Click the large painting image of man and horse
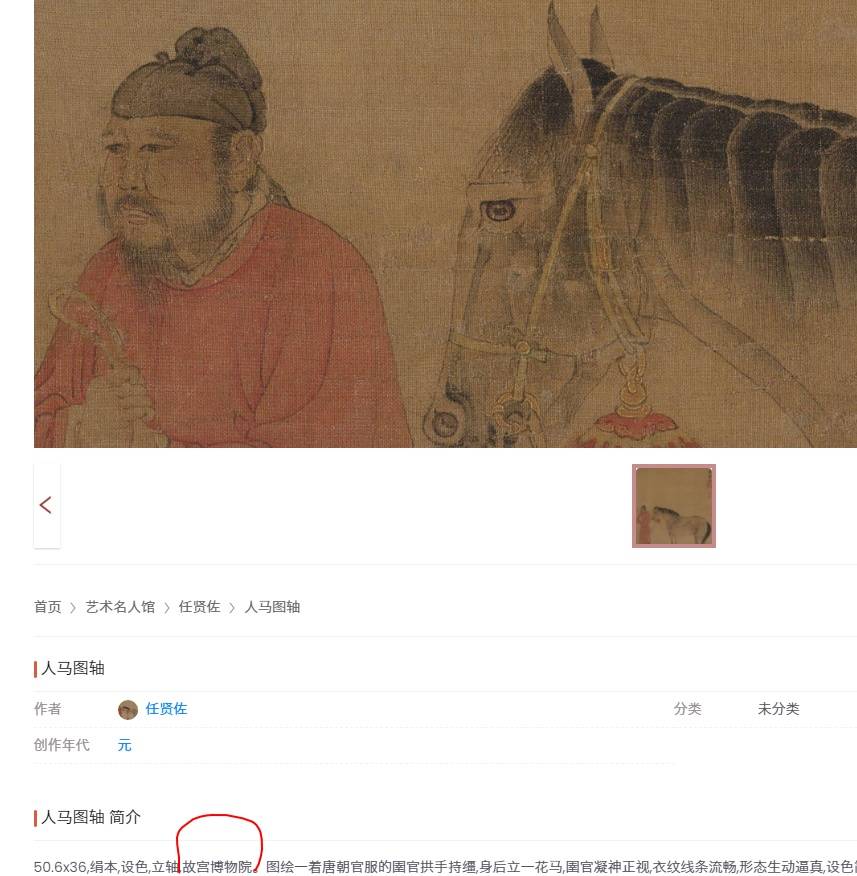The height and width of the screenshot is (876, 857). coord(445,223)
